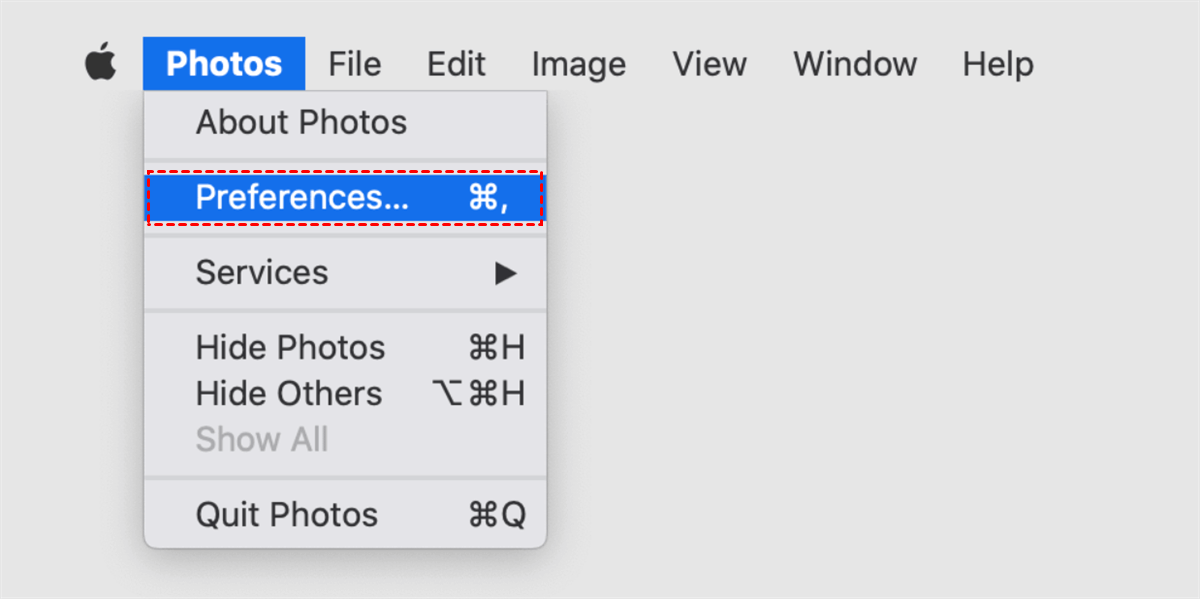This screenshot has width=1200, height=599.
Task: Click the ⌘H shortcut beside Hide Photos
Action: 496,348
